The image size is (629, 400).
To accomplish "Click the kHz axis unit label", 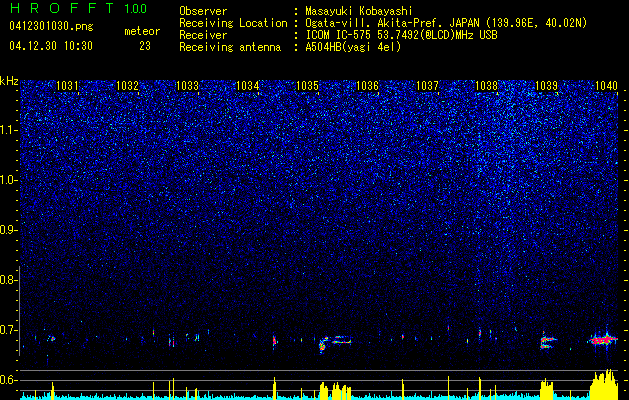I will click(9, 81).
